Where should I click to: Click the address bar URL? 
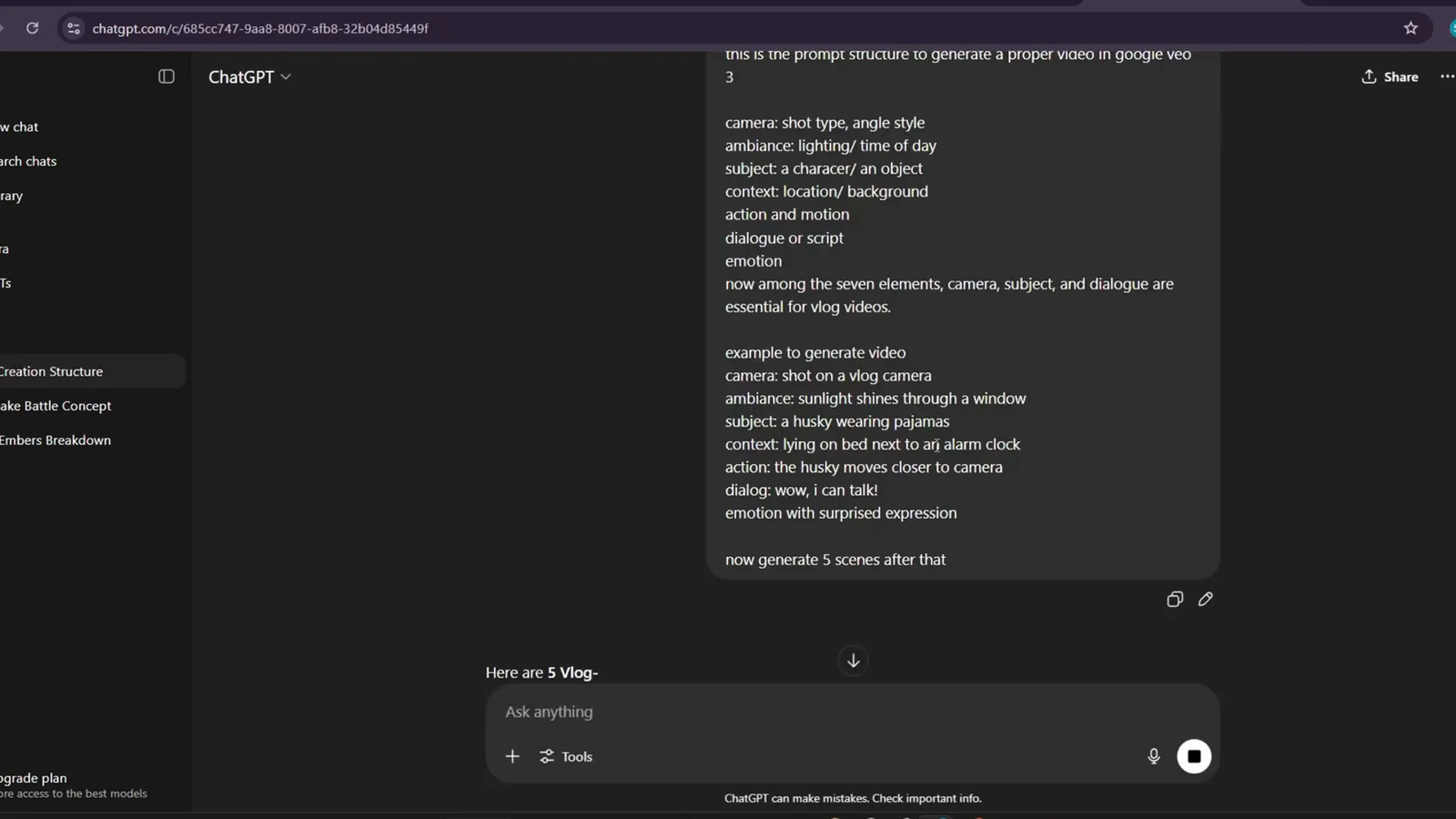coord(260,28)
